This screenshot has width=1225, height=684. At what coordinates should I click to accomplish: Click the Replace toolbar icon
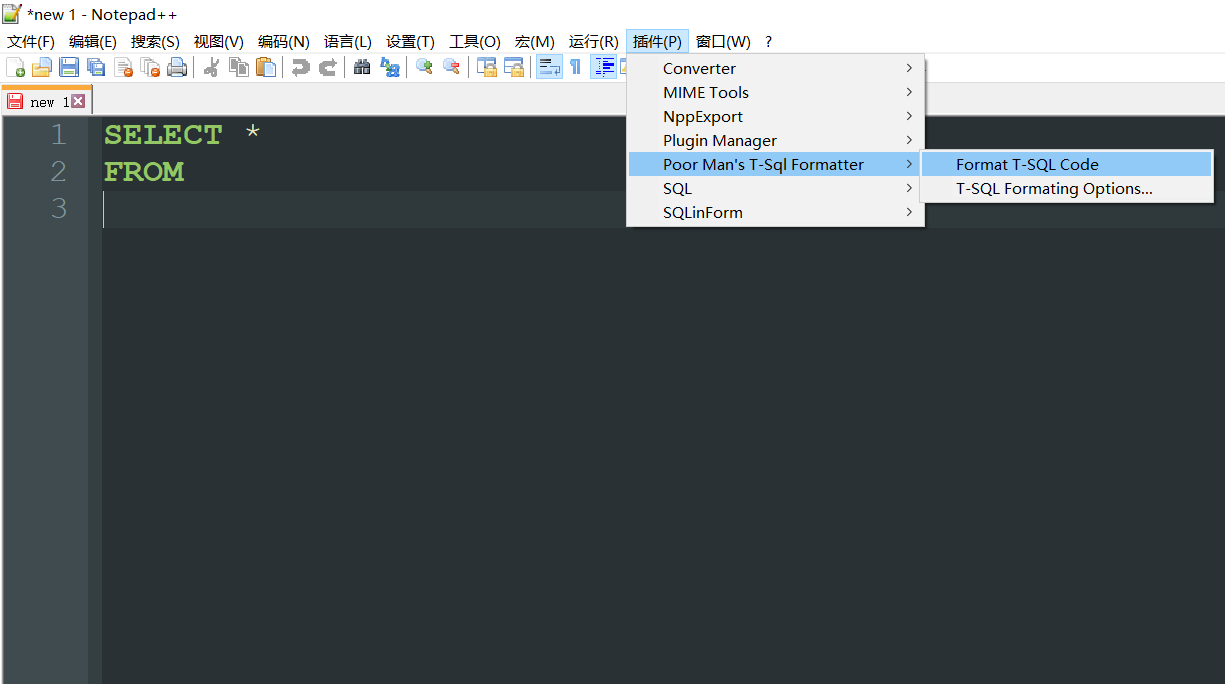pyautogui.click(x=390, y=67)
